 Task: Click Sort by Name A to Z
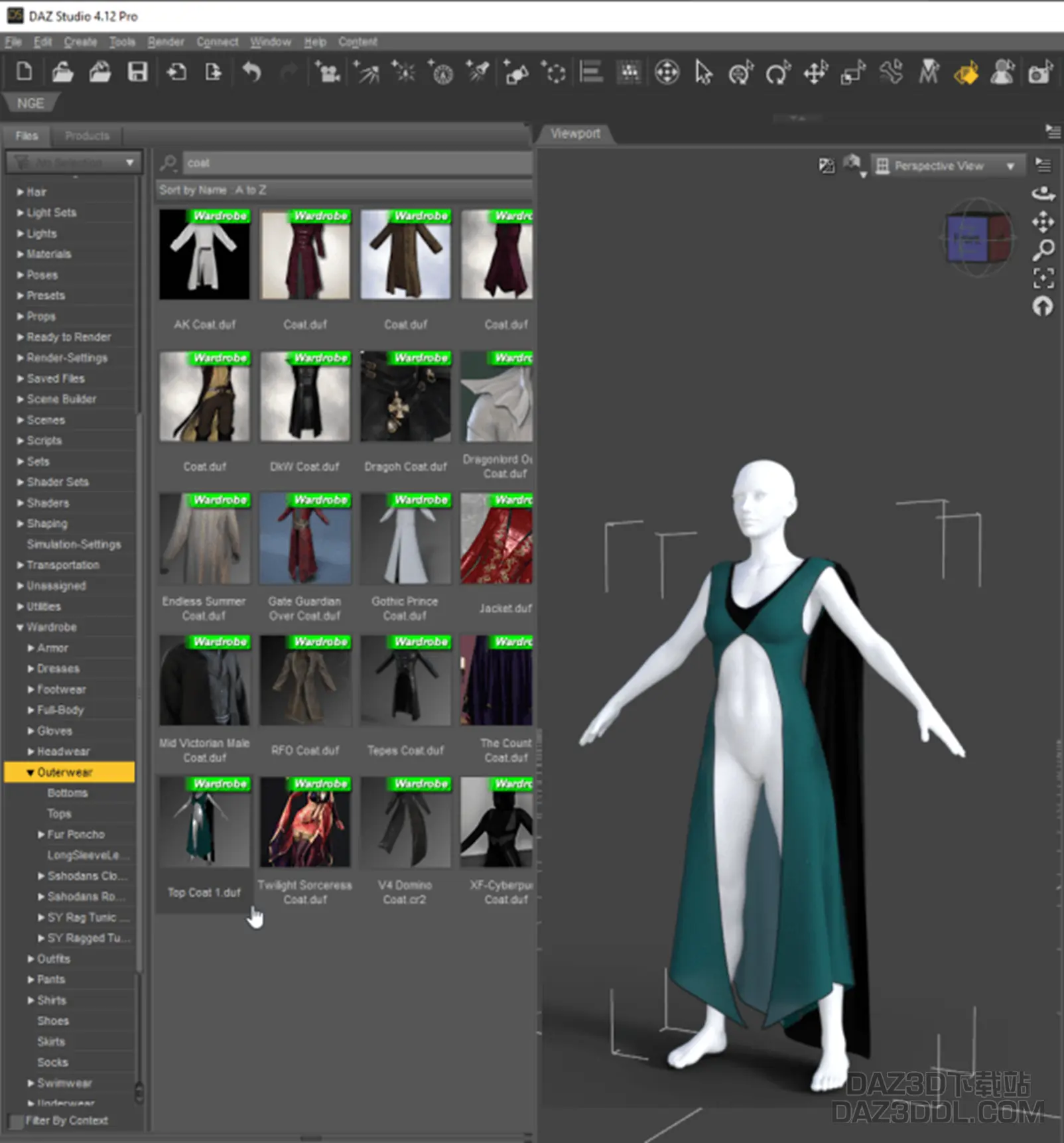click(212, 190)
